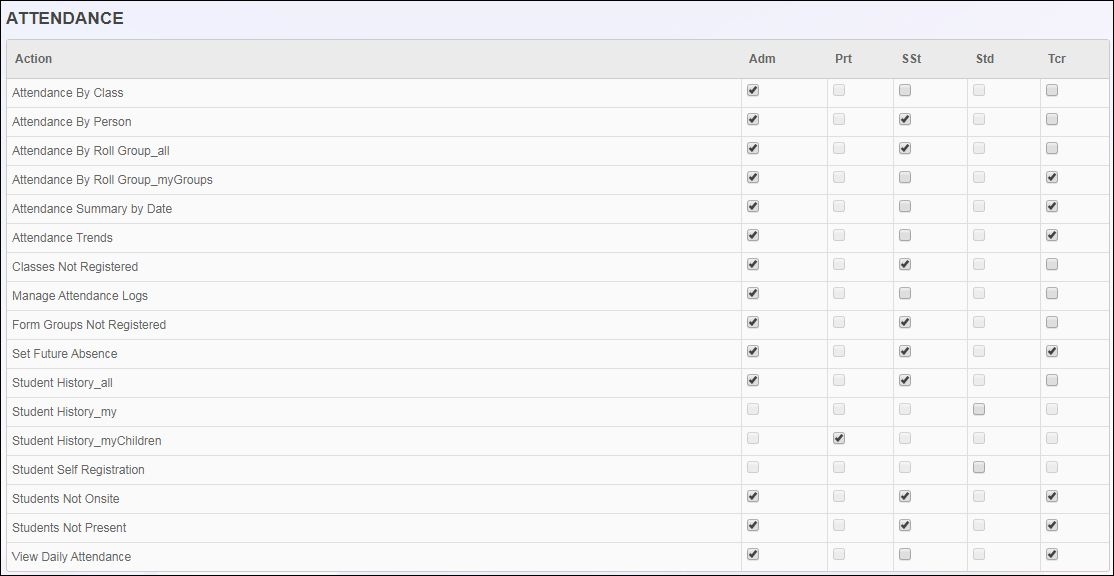
Task: Uncheck Adm for Form Groups Not Registered
Action: (753, 322)
